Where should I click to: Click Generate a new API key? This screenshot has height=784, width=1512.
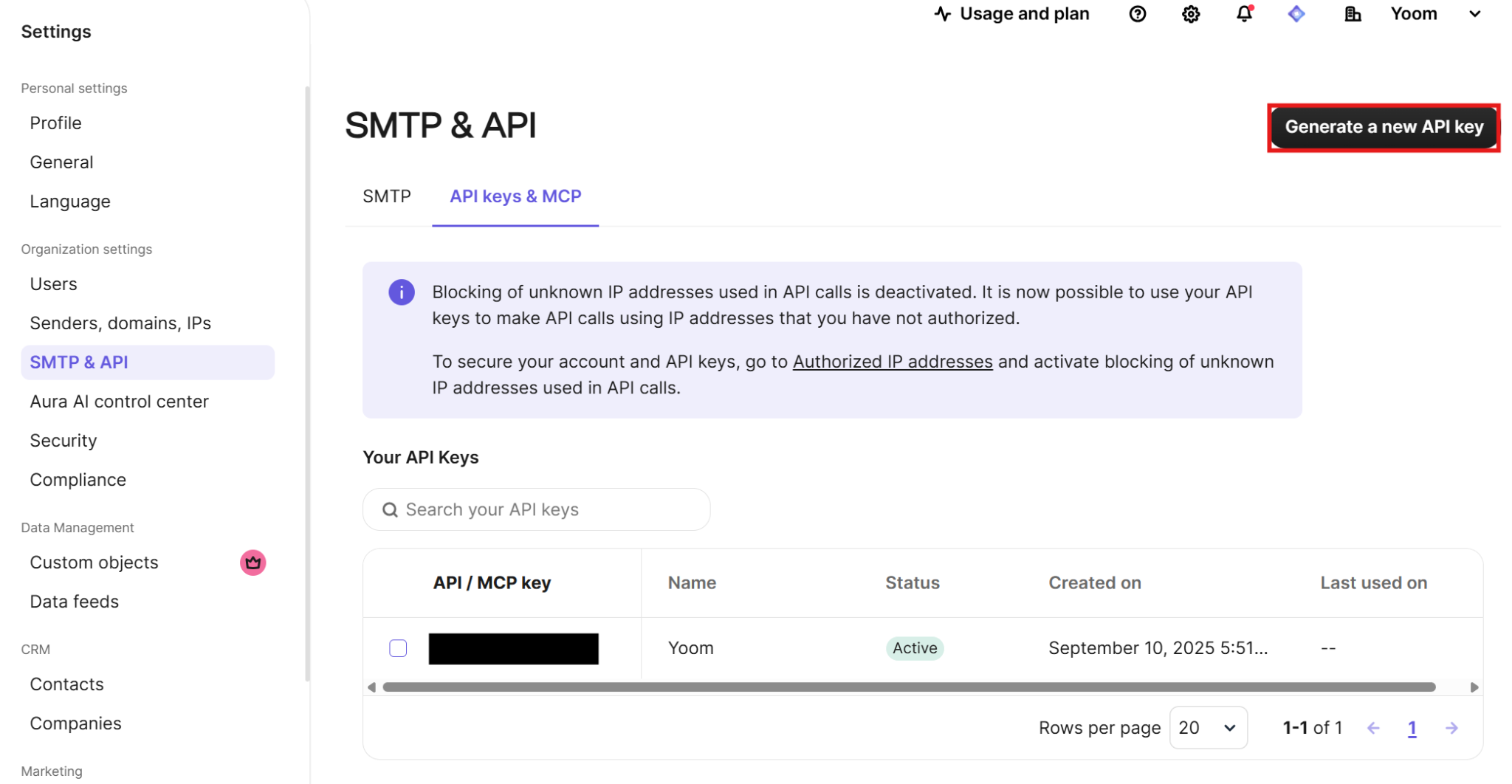pos(1384,127)
